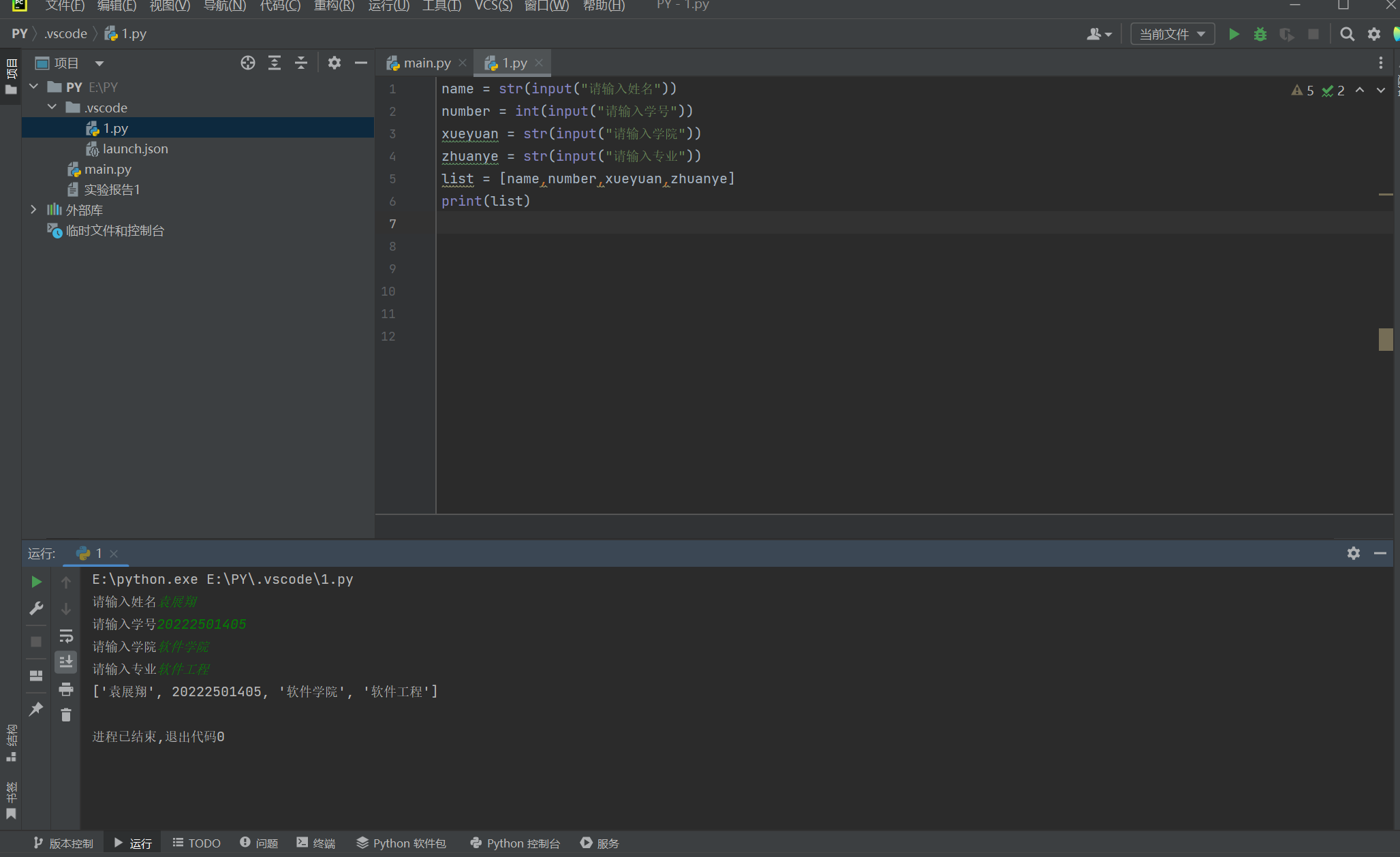Click the print icon in run panel

point(66,689)
